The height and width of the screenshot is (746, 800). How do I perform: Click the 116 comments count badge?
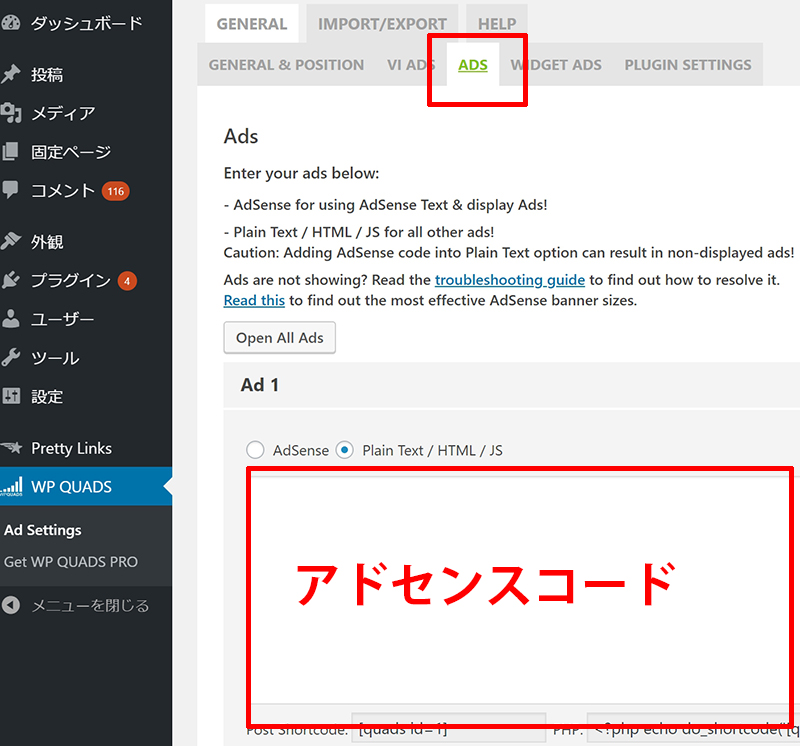(116, 191)
